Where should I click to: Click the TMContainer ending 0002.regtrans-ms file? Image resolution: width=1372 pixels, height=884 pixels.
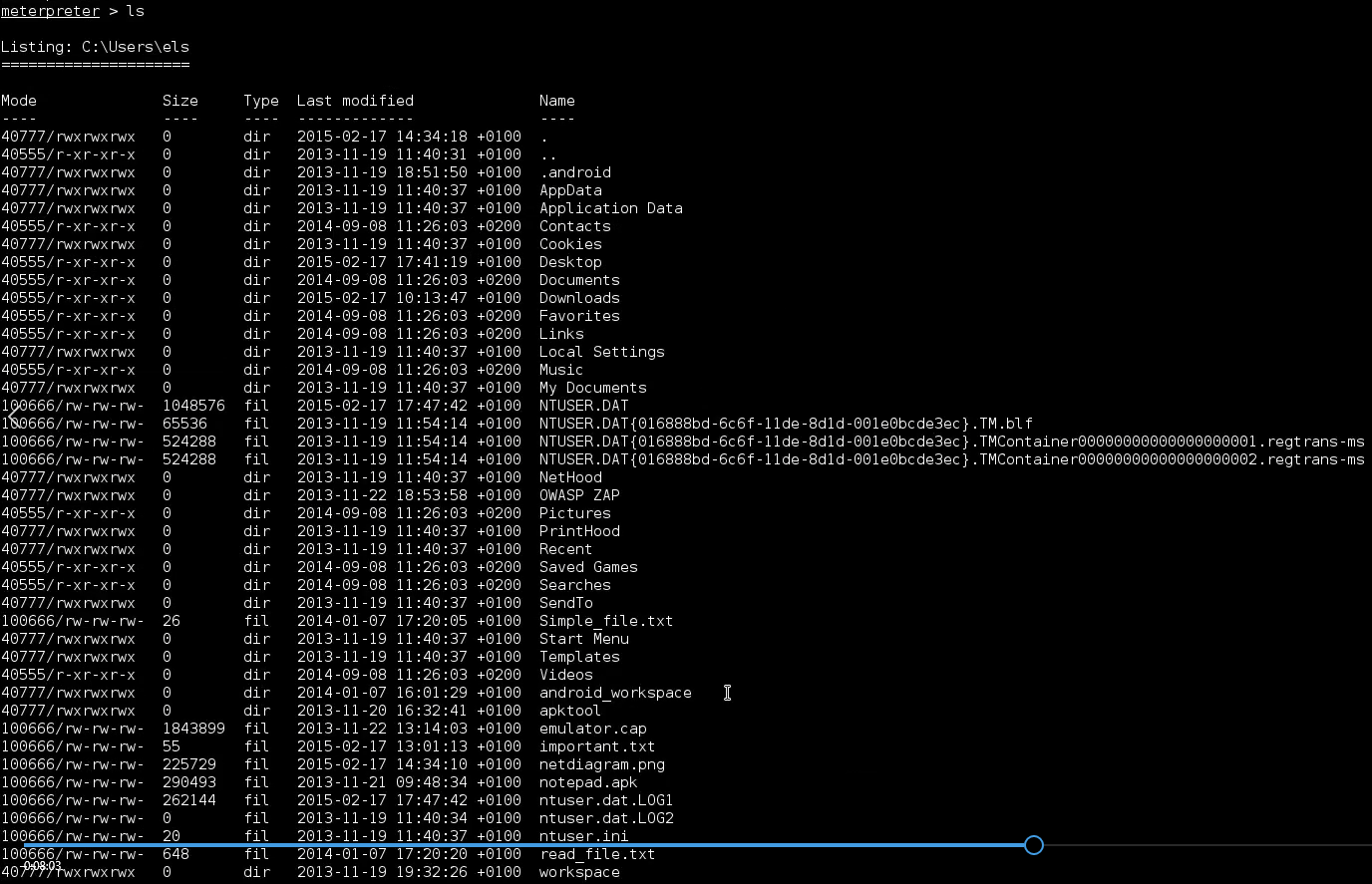pos(952,459)
